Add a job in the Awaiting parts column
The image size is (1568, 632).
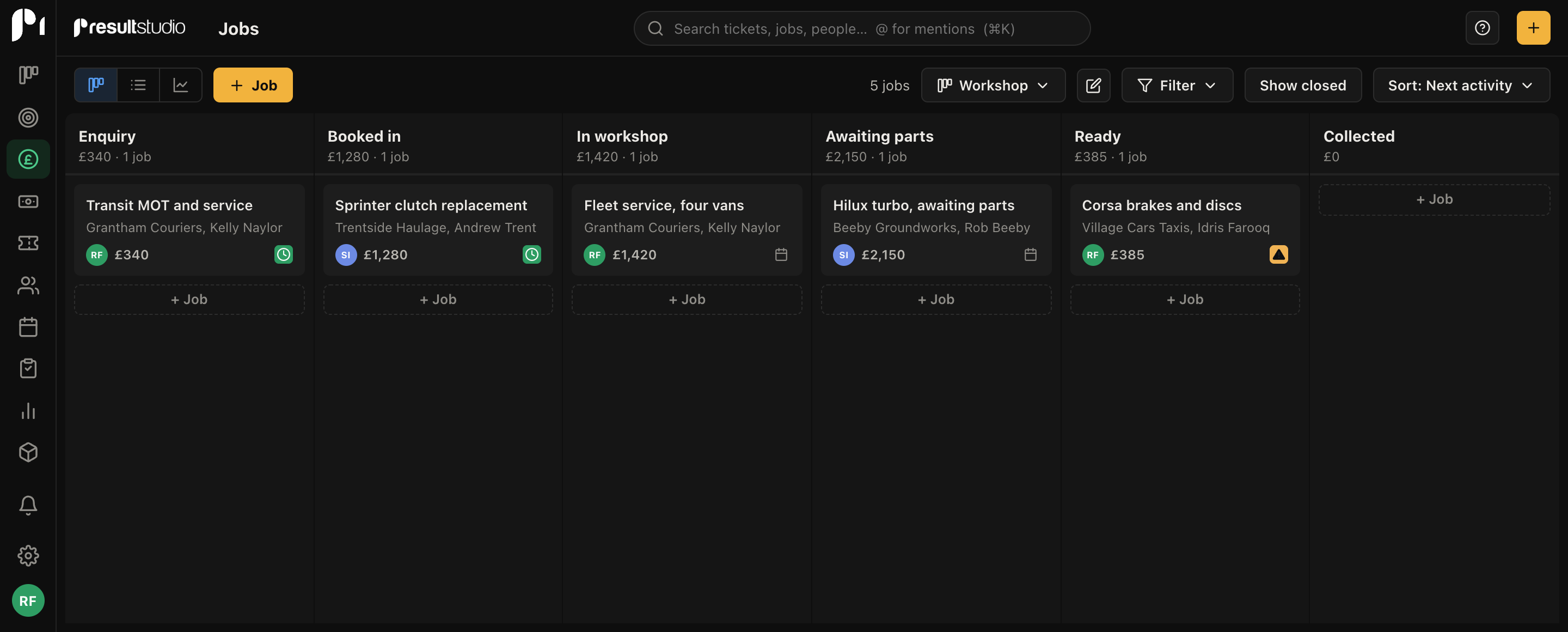coord(936,300)
